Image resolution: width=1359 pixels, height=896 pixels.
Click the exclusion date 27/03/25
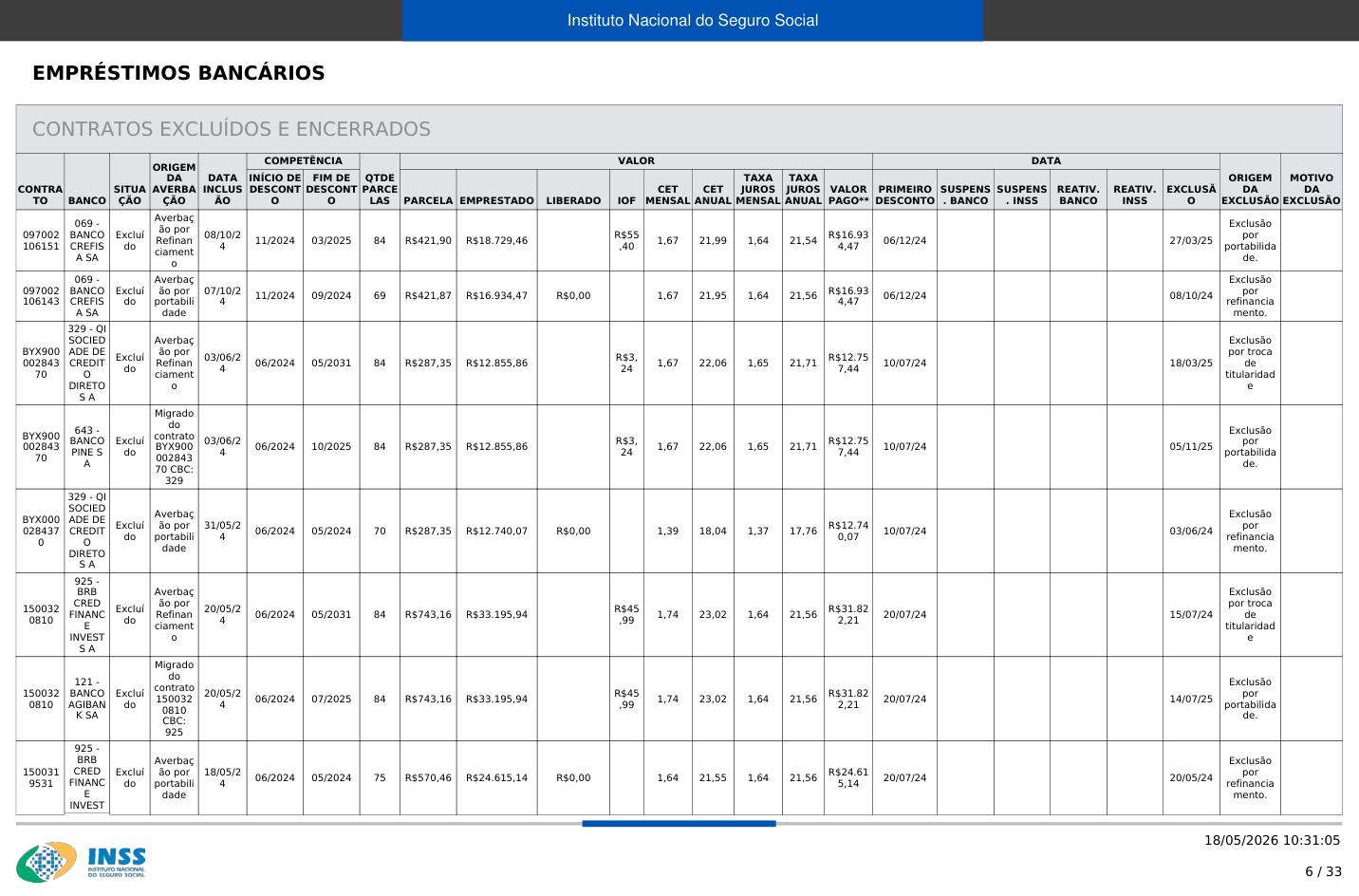1191,240
